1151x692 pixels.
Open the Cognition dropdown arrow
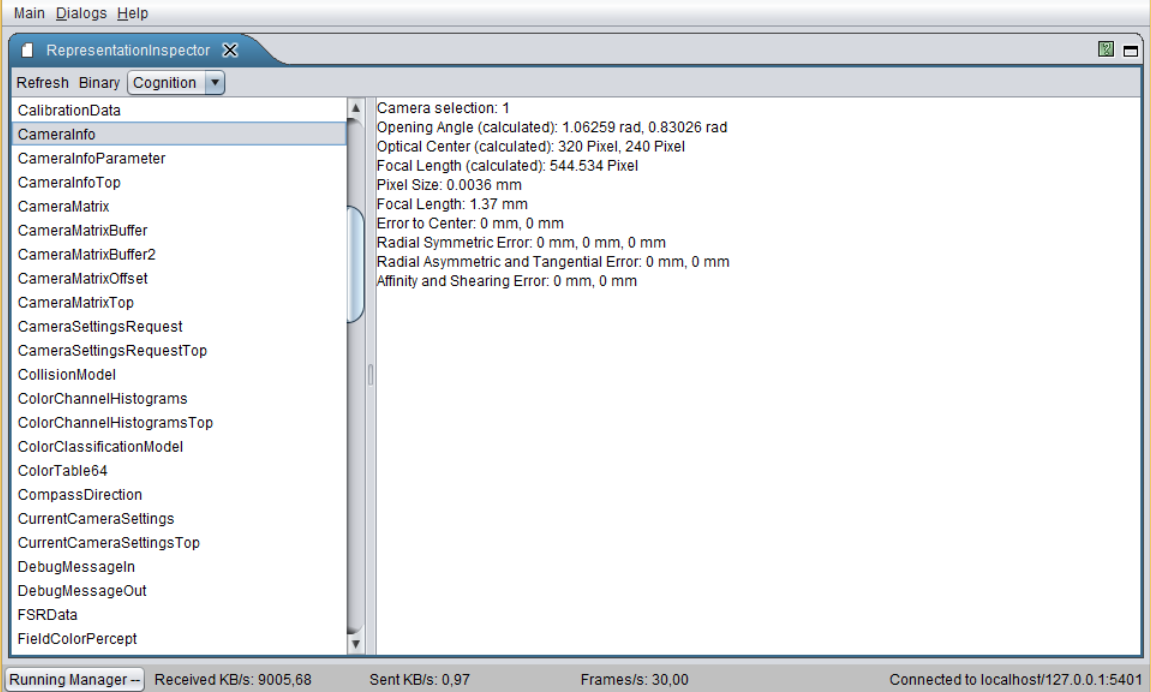214,83
